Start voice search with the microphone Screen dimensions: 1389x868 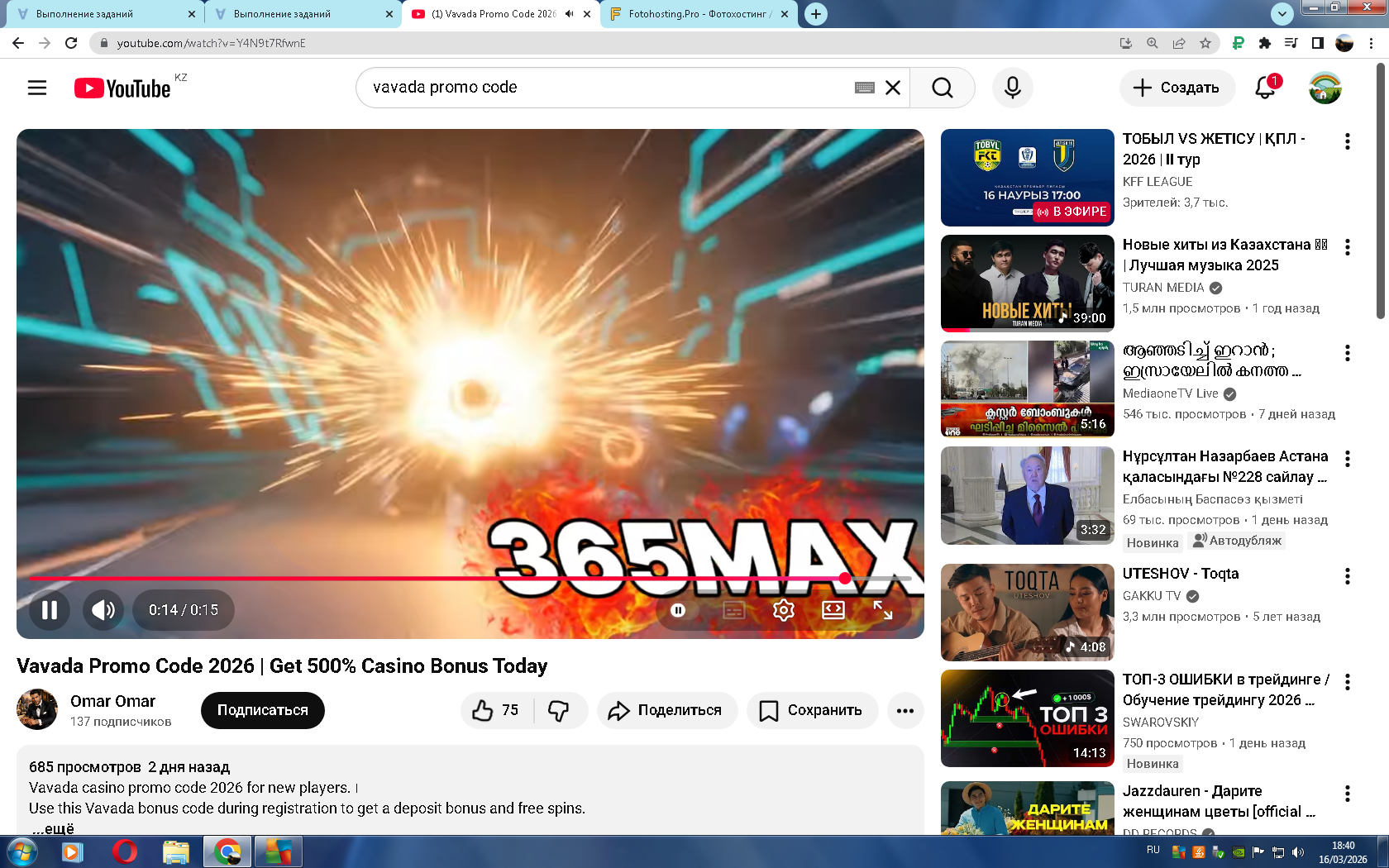tap(1013, 88)
